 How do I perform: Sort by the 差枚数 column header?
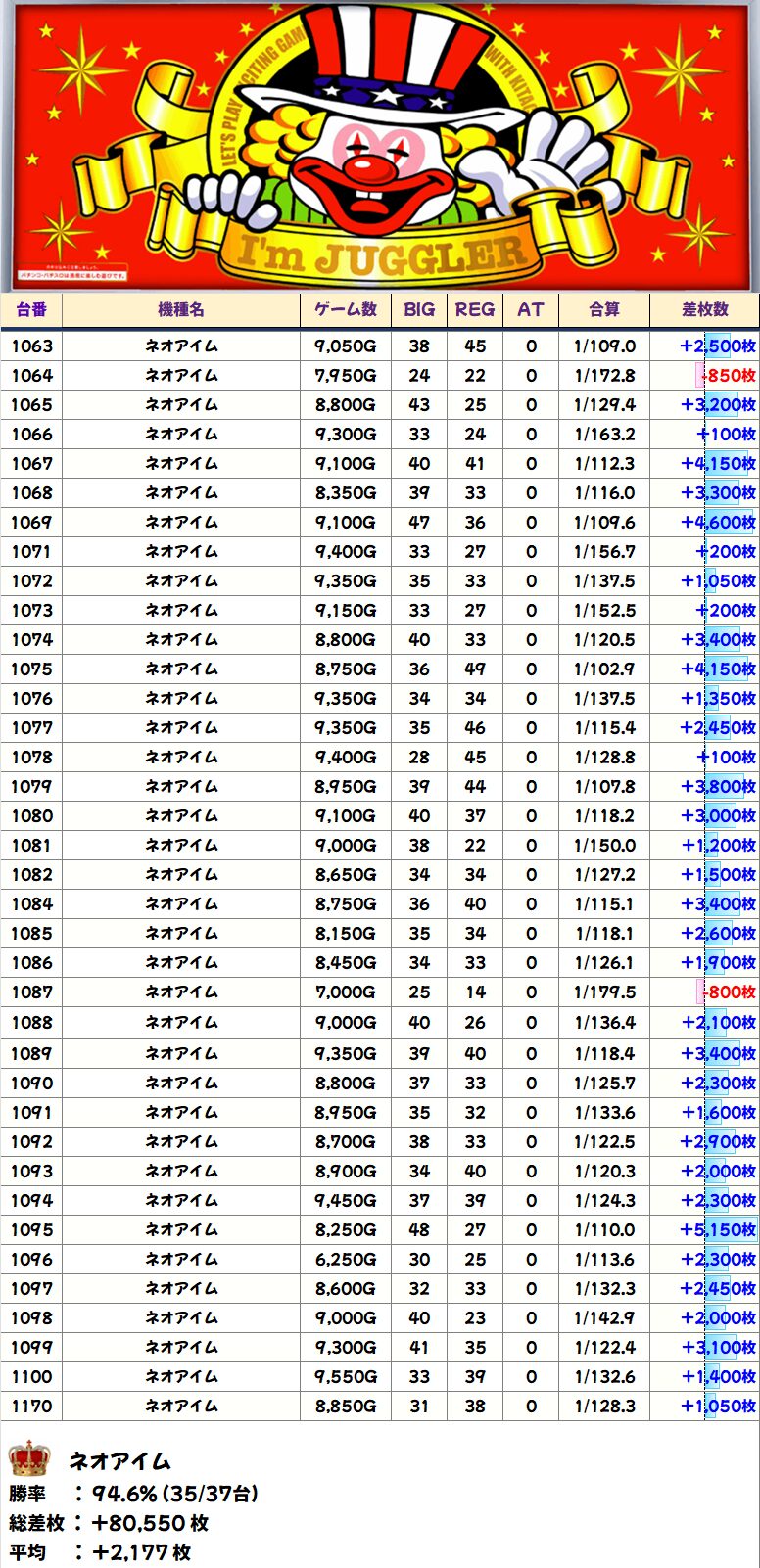705,309
